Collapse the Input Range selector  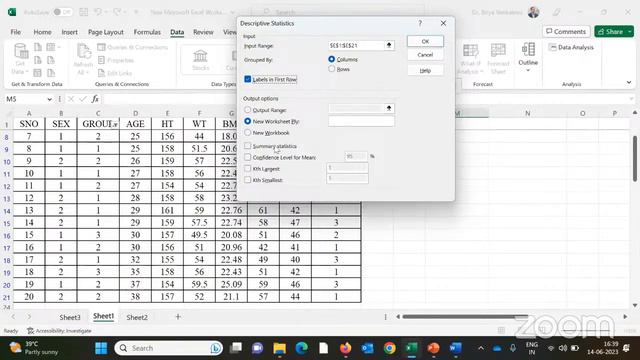389,45
